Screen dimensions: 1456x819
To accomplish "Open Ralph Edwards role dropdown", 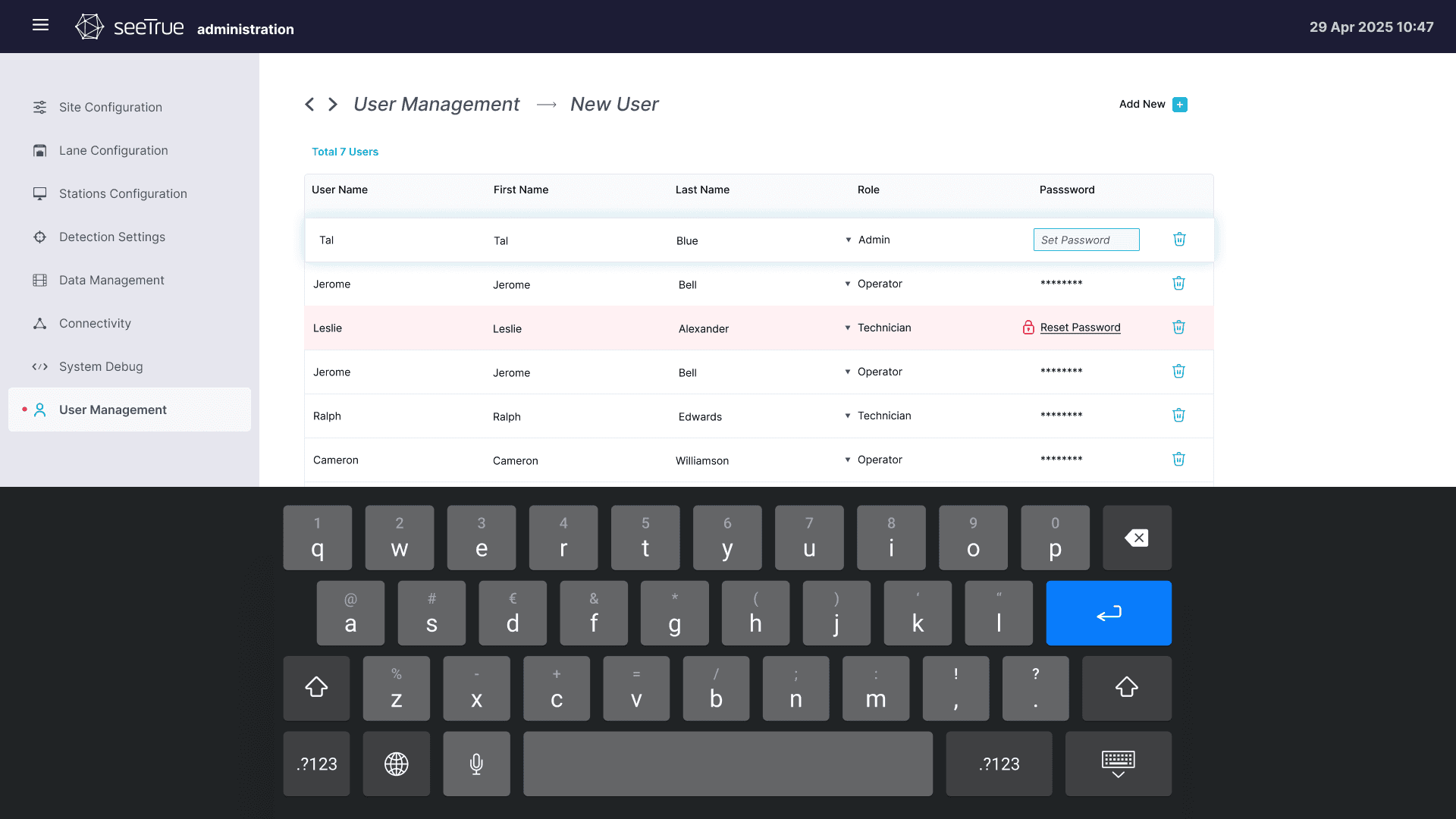I will 848,416.
